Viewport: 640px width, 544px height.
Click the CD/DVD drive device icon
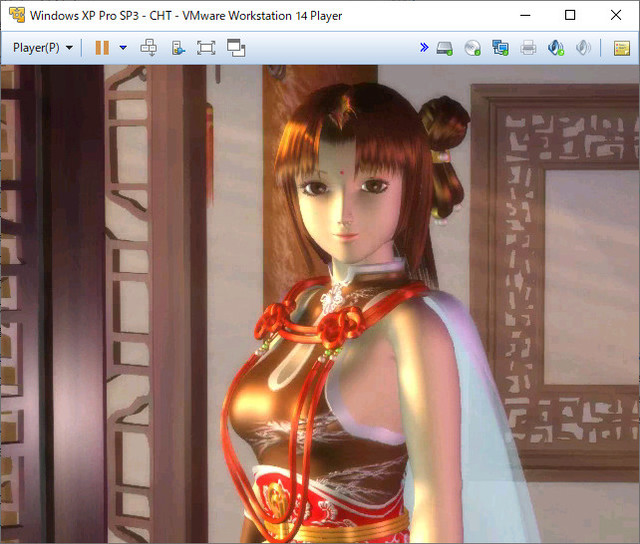coord(472,48)
